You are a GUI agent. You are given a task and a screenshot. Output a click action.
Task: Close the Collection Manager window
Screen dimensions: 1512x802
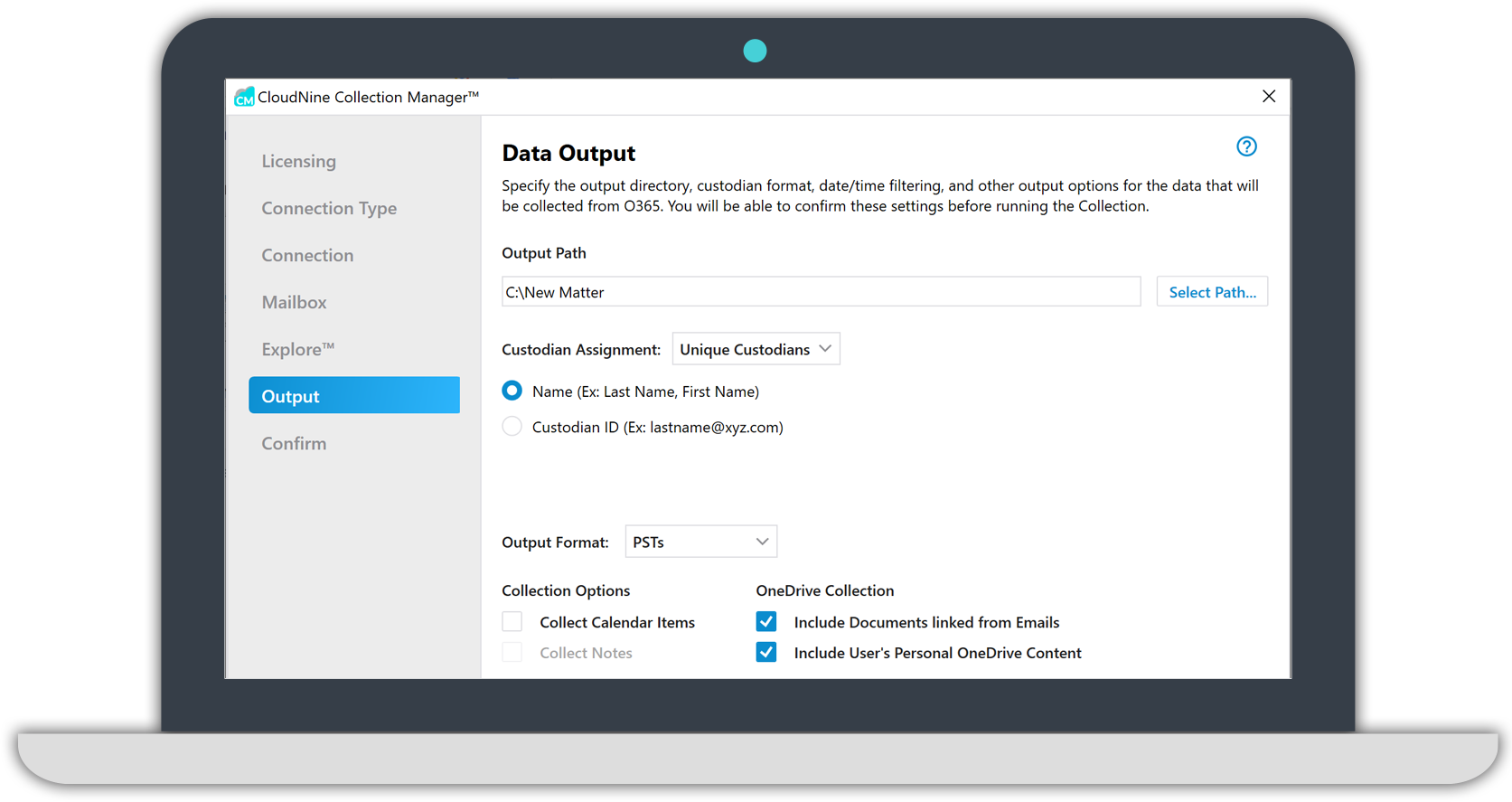pyautogui.click(x=1269, y=97)
